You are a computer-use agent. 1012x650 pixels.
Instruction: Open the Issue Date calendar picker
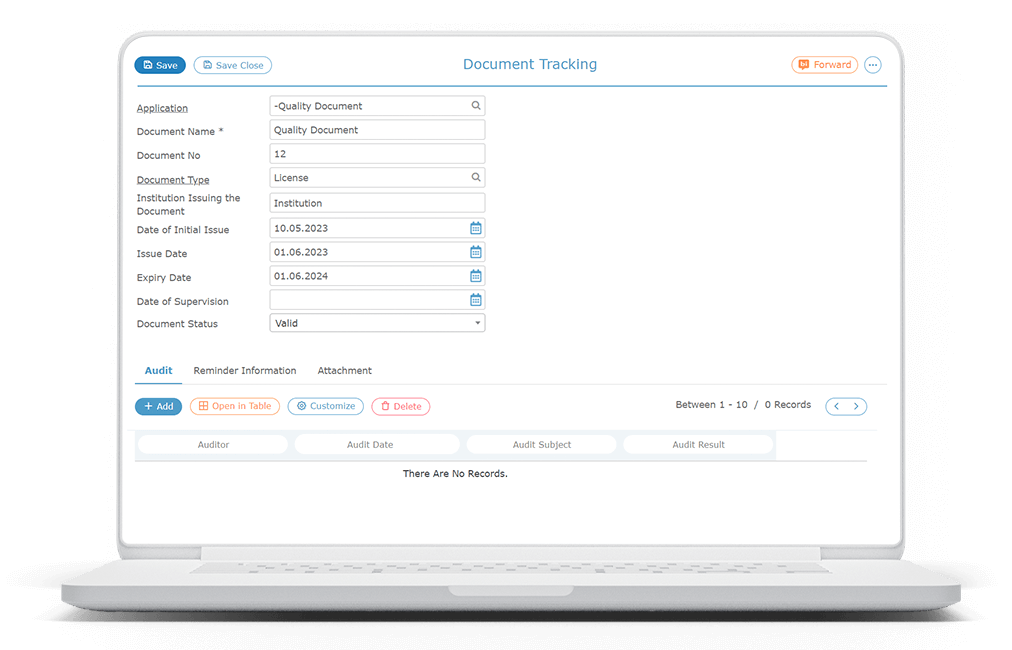(x=476, y=252)
